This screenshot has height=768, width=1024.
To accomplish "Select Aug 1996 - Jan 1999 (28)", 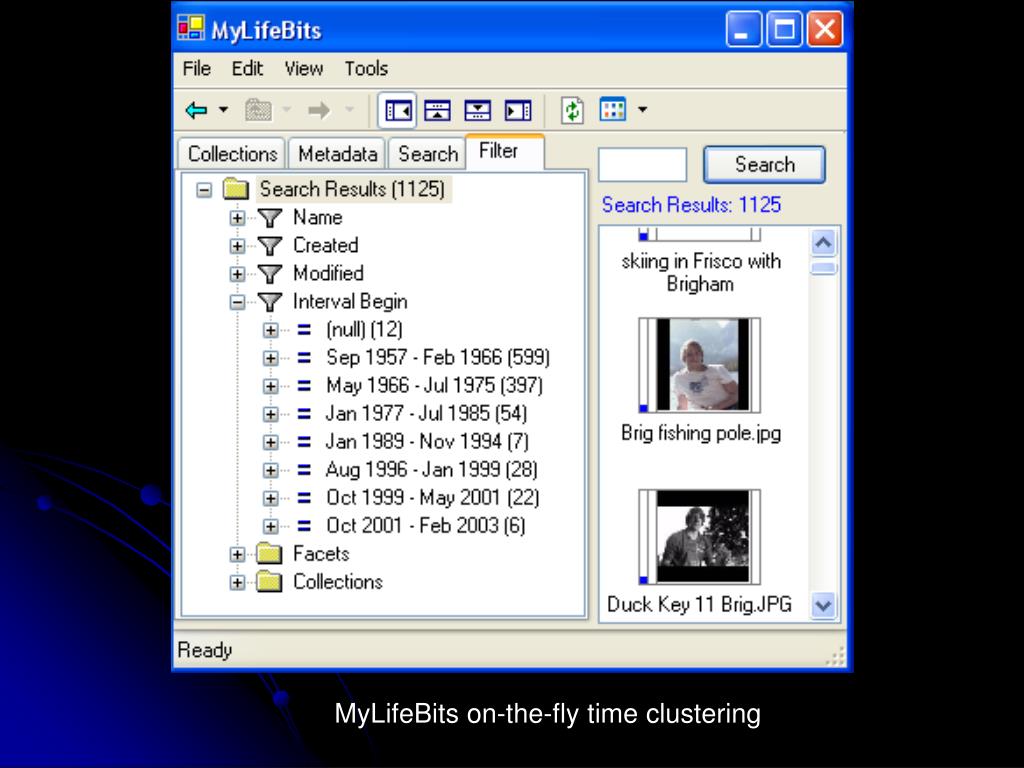I will point(432,470).
